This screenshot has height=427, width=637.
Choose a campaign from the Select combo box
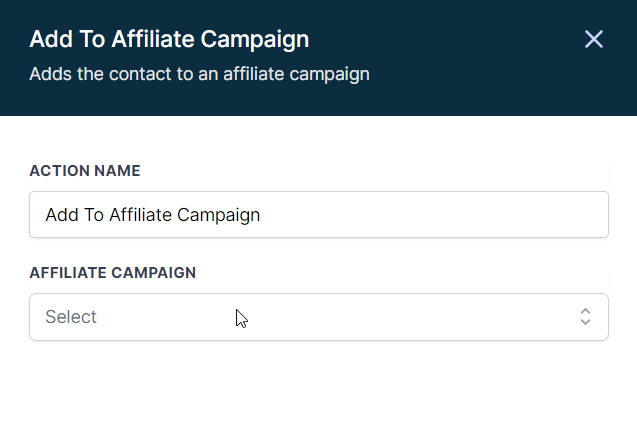point(318,317)
